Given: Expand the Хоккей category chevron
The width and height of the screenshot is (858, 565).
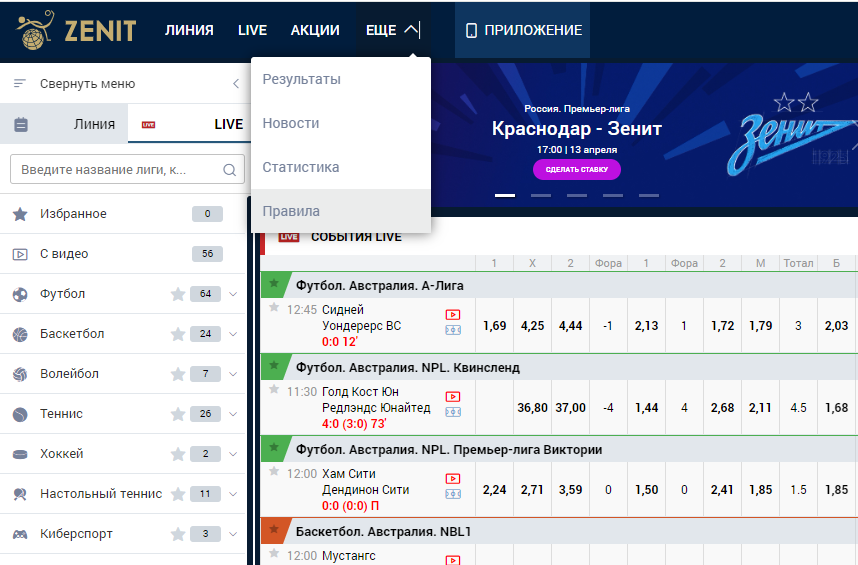Looking at the screenshot, I should 233,454.
